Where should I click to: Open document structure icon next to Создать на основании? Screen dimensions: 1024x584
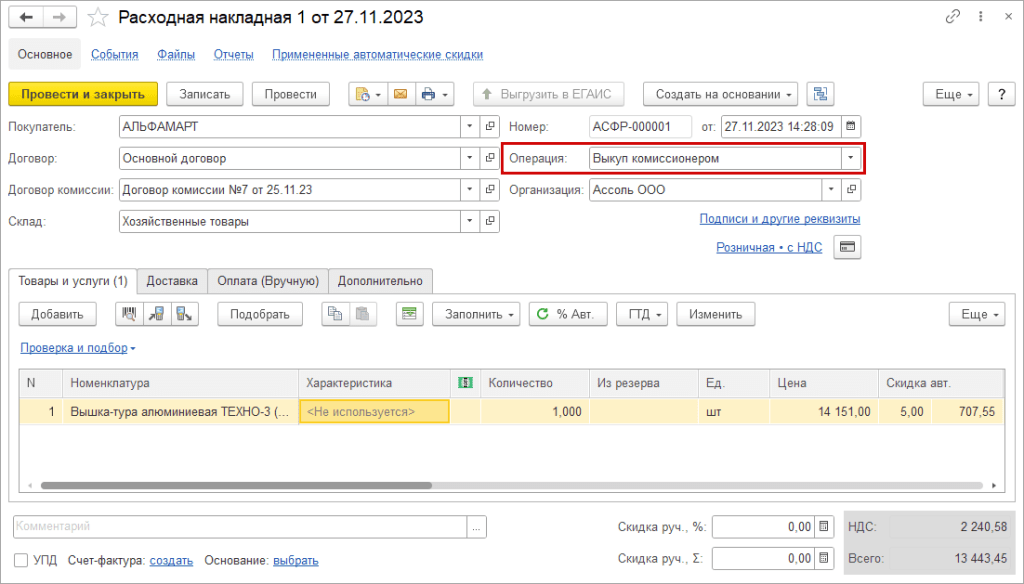pyautogui.click(x=820, y=94)
